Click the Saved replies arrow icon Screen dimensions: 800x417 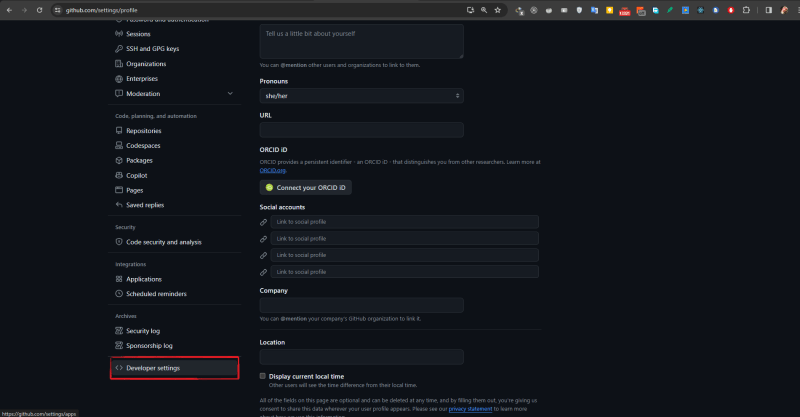pyautogui.click(x=119, y=205)
